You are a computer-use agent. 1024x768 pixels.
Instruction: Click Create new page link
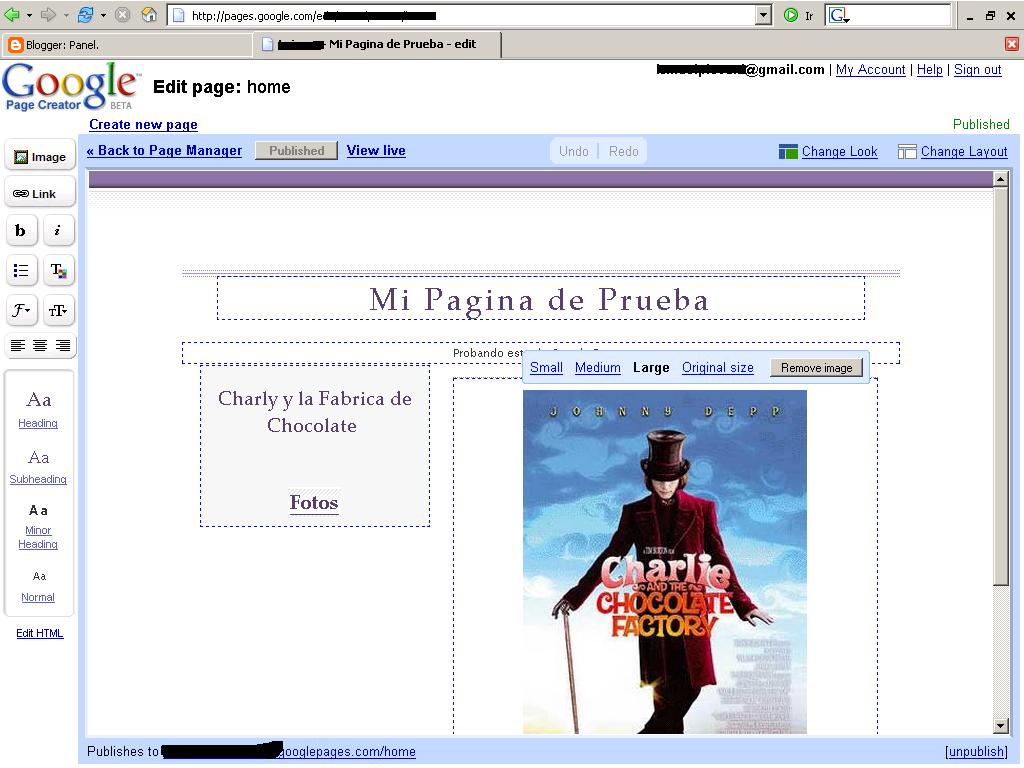coord(143,125)
